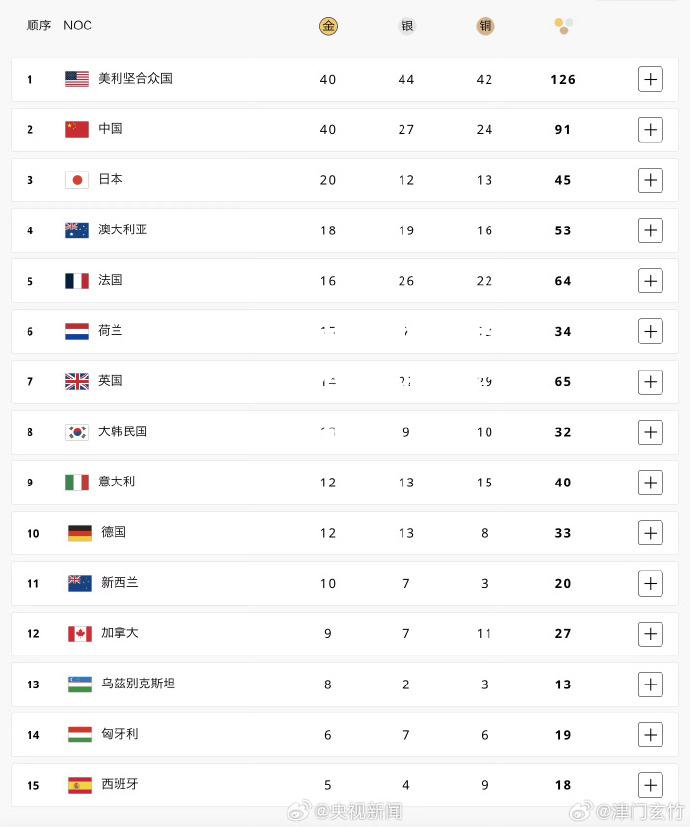Click the silver medal column icon
The width and height of the screenshot is (690, 827).
407,26
